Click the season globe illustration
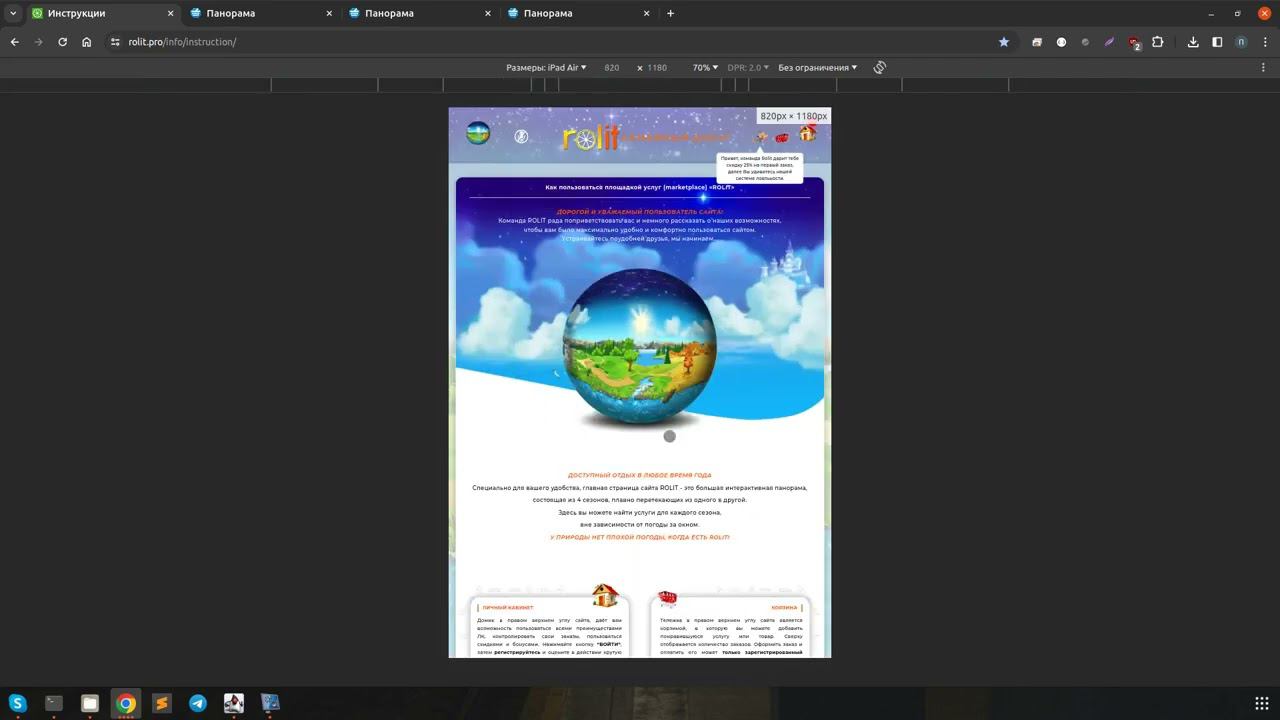 click(640, 346)
